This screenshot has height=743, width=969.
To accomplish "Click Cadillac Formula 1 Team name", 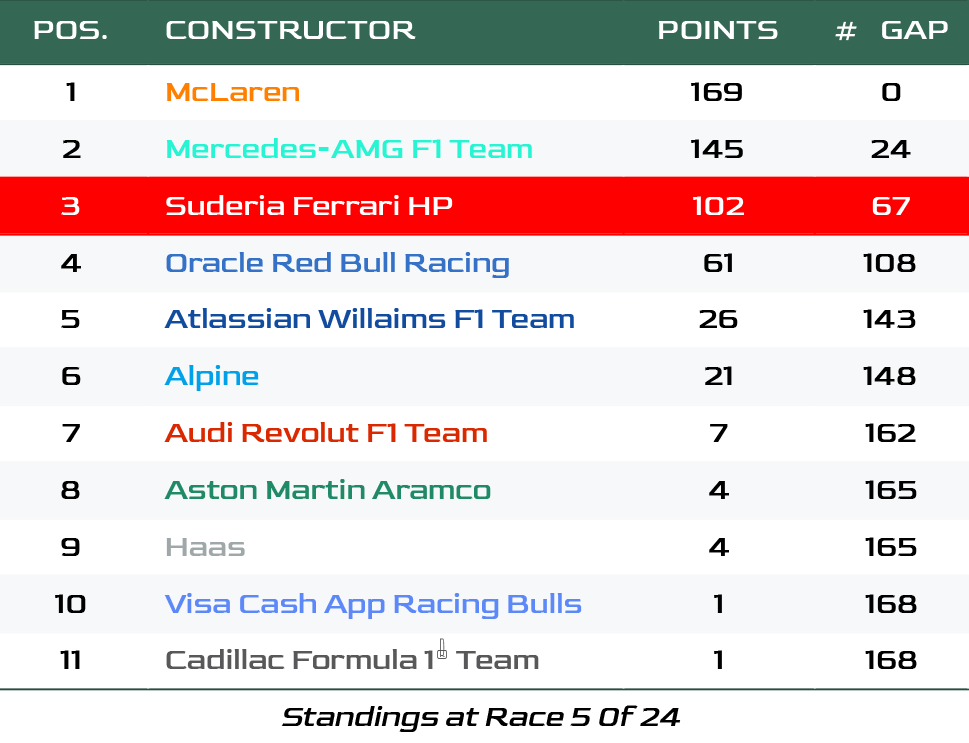I will click(352, 660).
